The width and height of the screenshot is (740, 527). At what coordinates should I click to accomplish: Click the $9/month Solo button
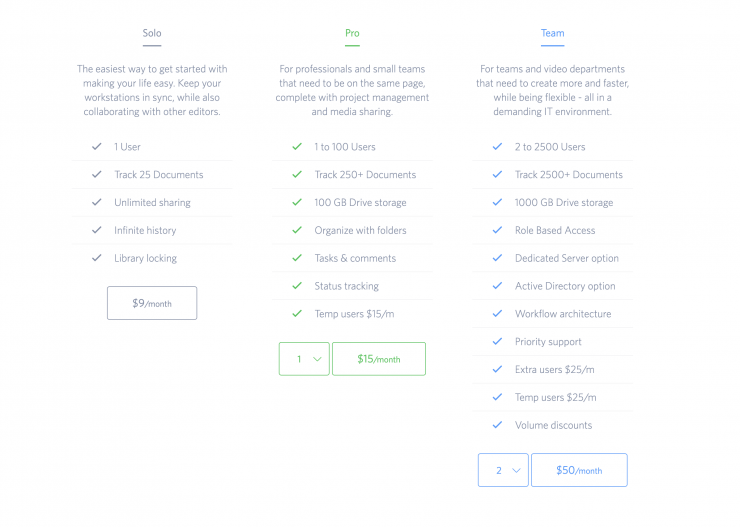[x=152, y=303]
